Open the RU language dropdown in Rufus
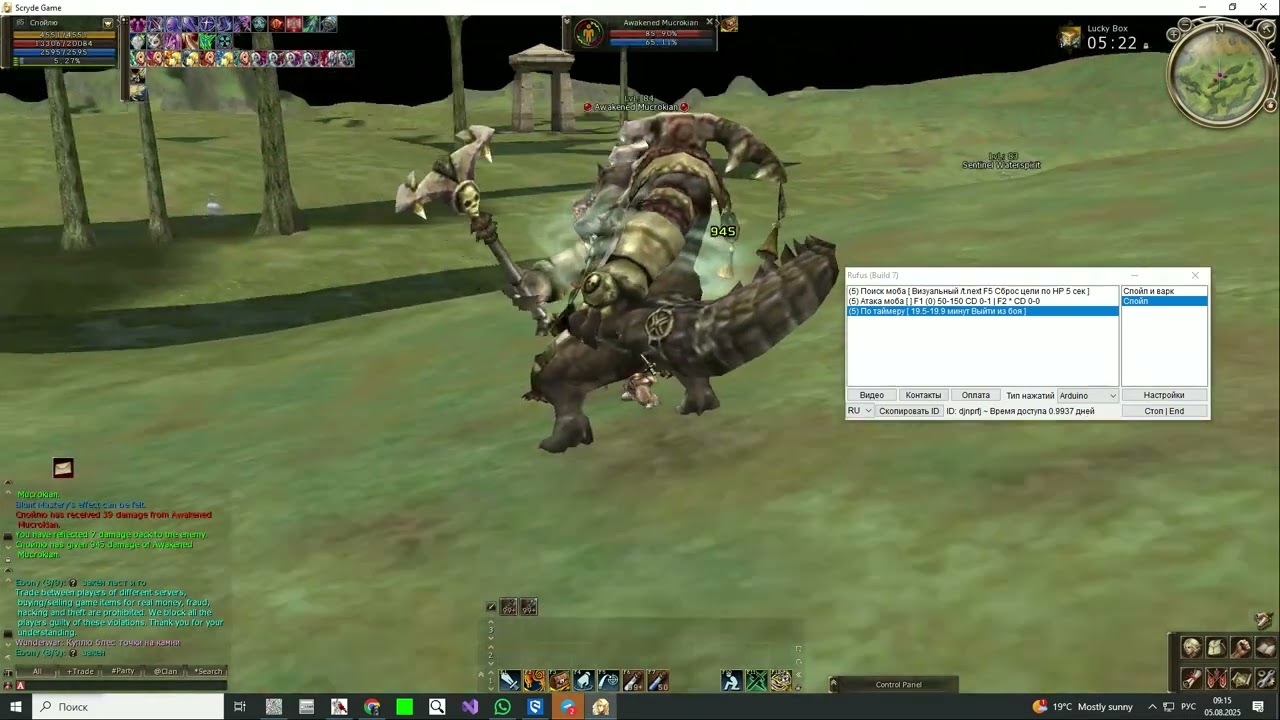1280x720 pixels. point(860,411)
